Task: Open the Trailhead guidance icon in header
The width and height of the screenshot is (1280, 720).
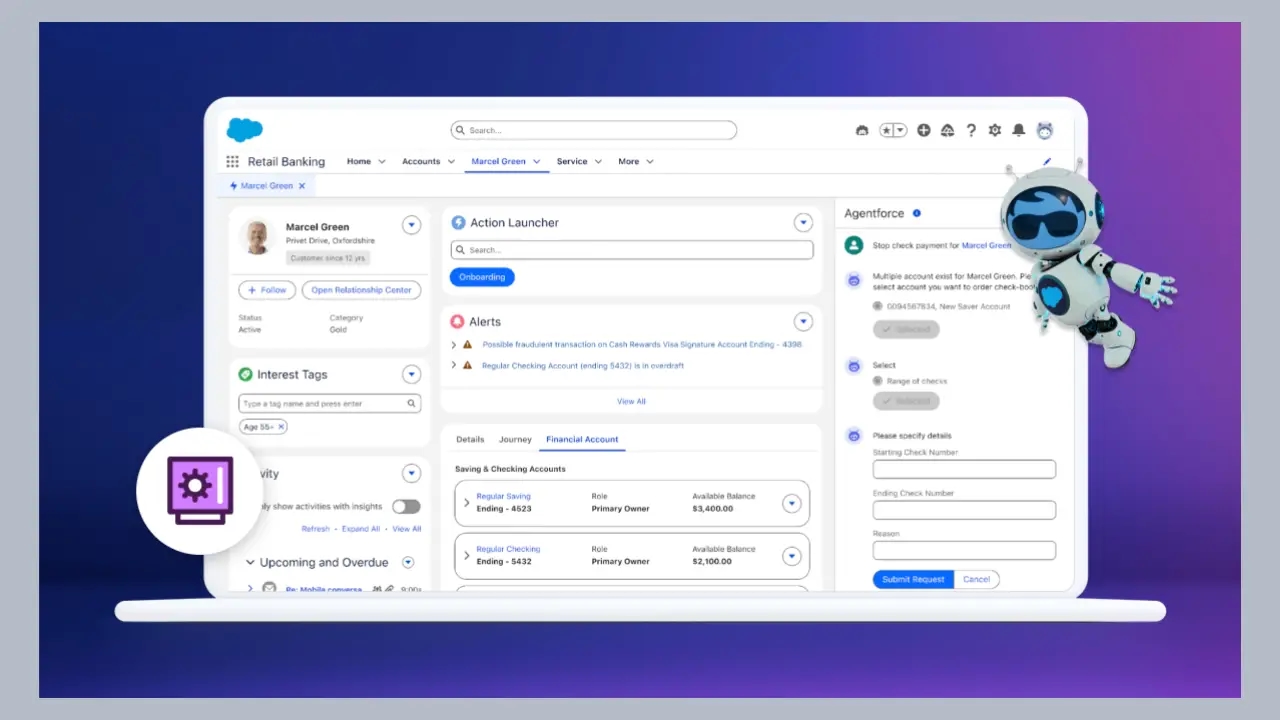Action: tap(862, 130)
